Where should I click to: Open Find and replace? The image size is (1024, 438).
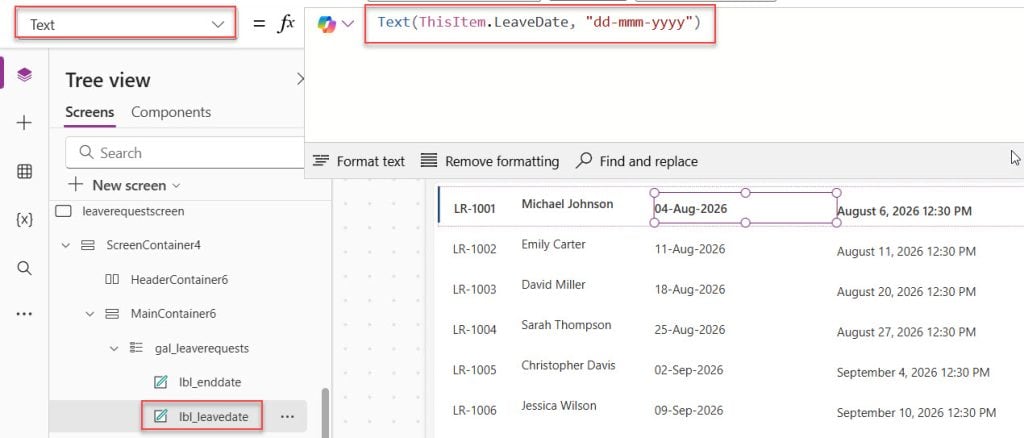click(637, 161)
